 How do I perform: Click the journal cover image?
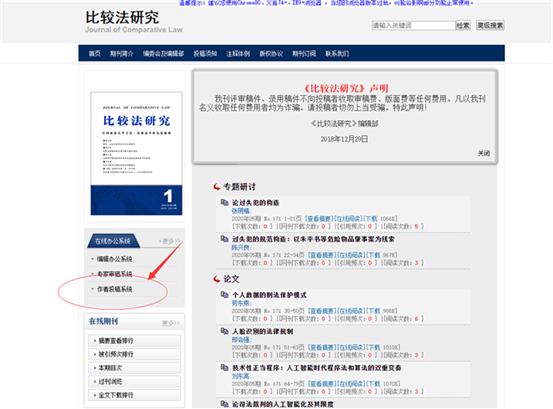pos(136,153)
